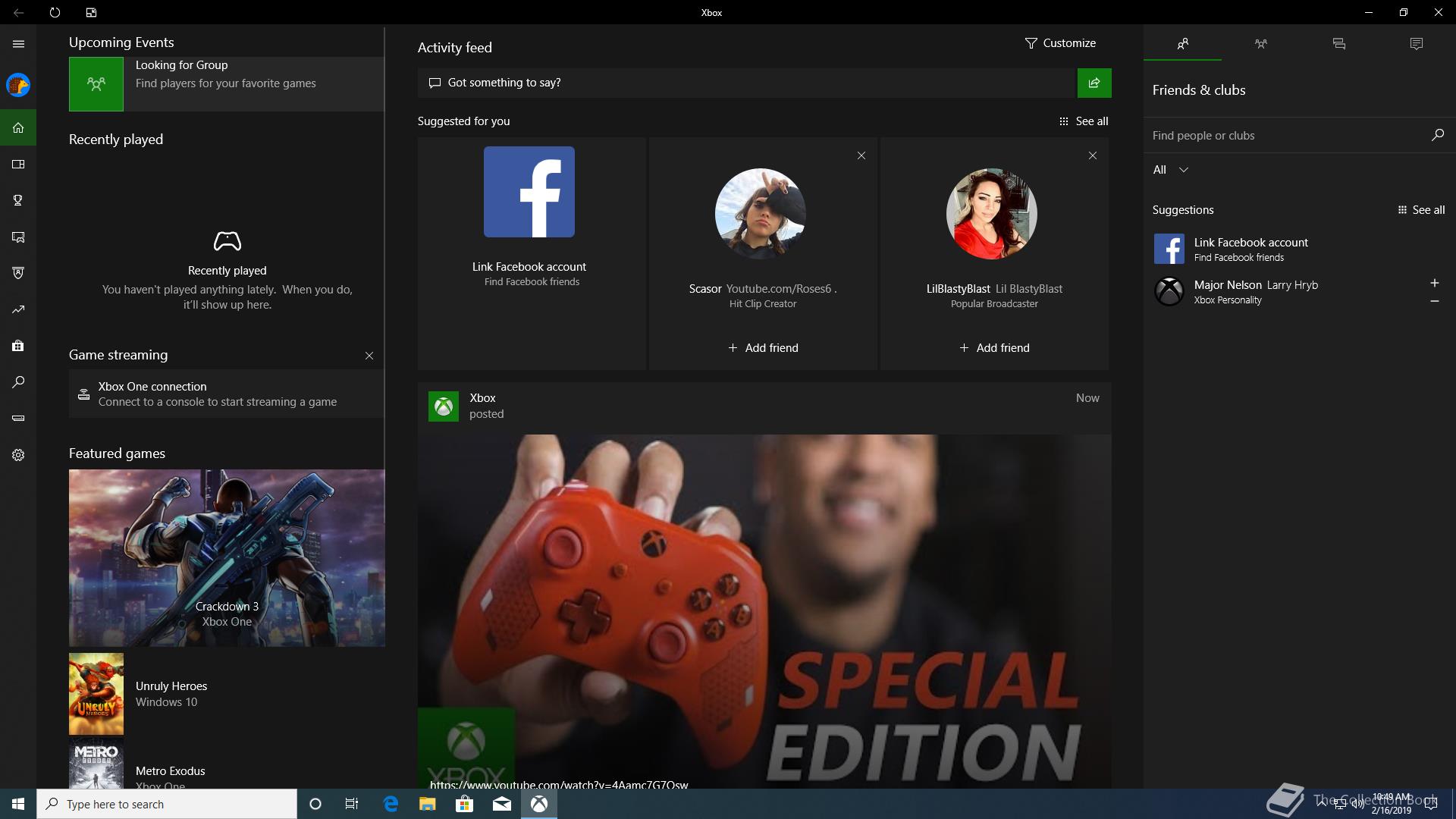Screen dimensions: 1456x819
Task: Open the Xbox poster avatar on post
Action: click(x=444, y=406)
